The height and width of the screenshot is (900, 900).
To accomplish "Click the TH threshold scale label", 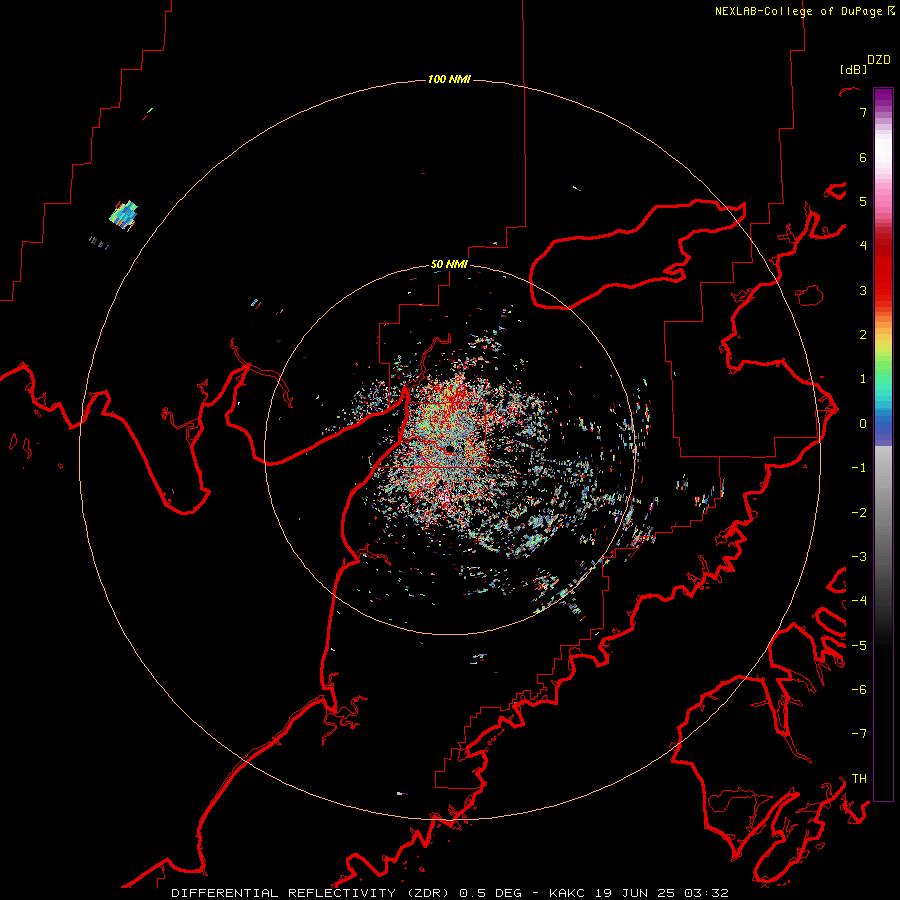I will 859,778.
